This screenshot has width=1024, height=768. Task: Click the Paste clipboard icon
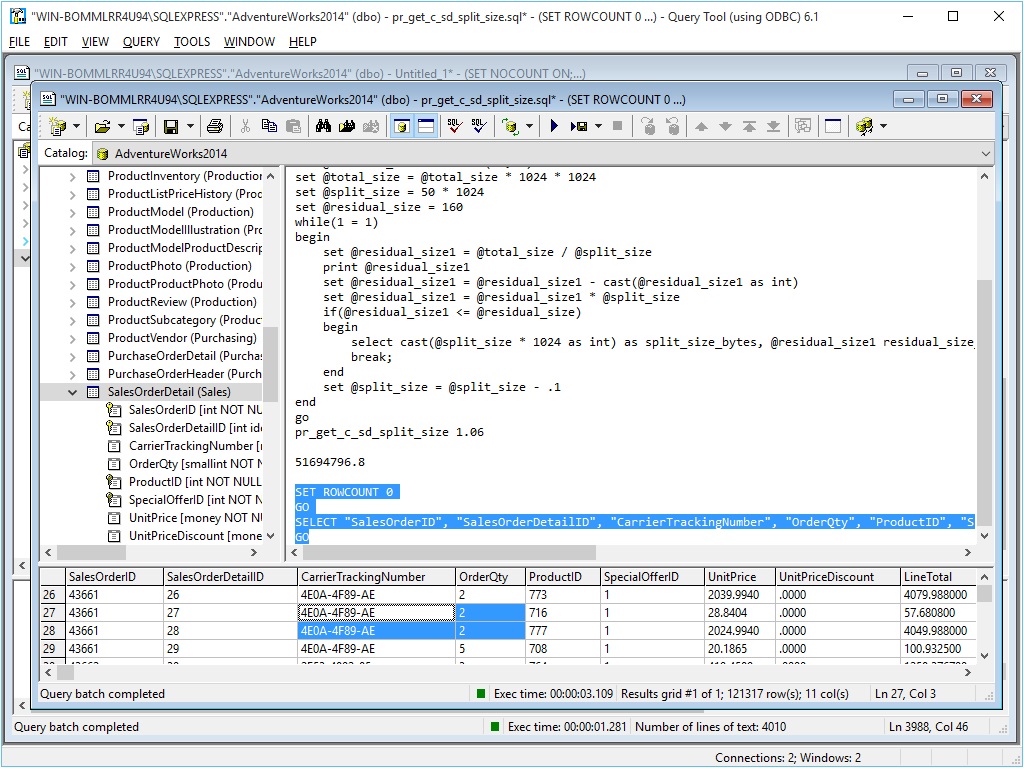(x=293, y=126)
